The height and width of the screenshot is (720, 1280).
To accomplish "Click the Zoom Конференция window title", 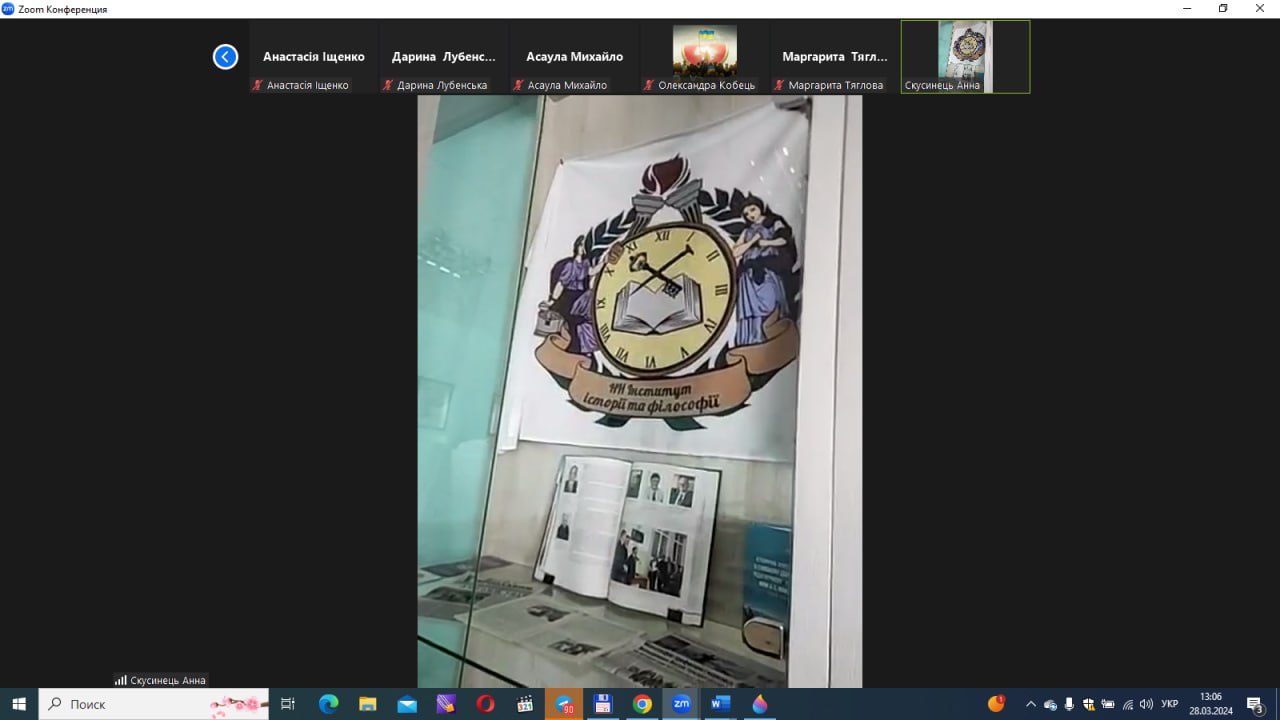I will [62, 9].
